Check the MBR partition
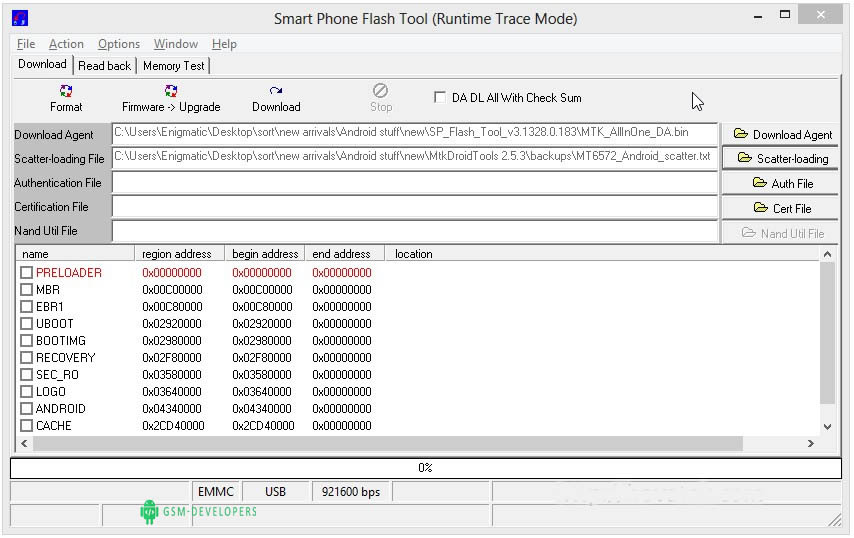 [26, 290]
